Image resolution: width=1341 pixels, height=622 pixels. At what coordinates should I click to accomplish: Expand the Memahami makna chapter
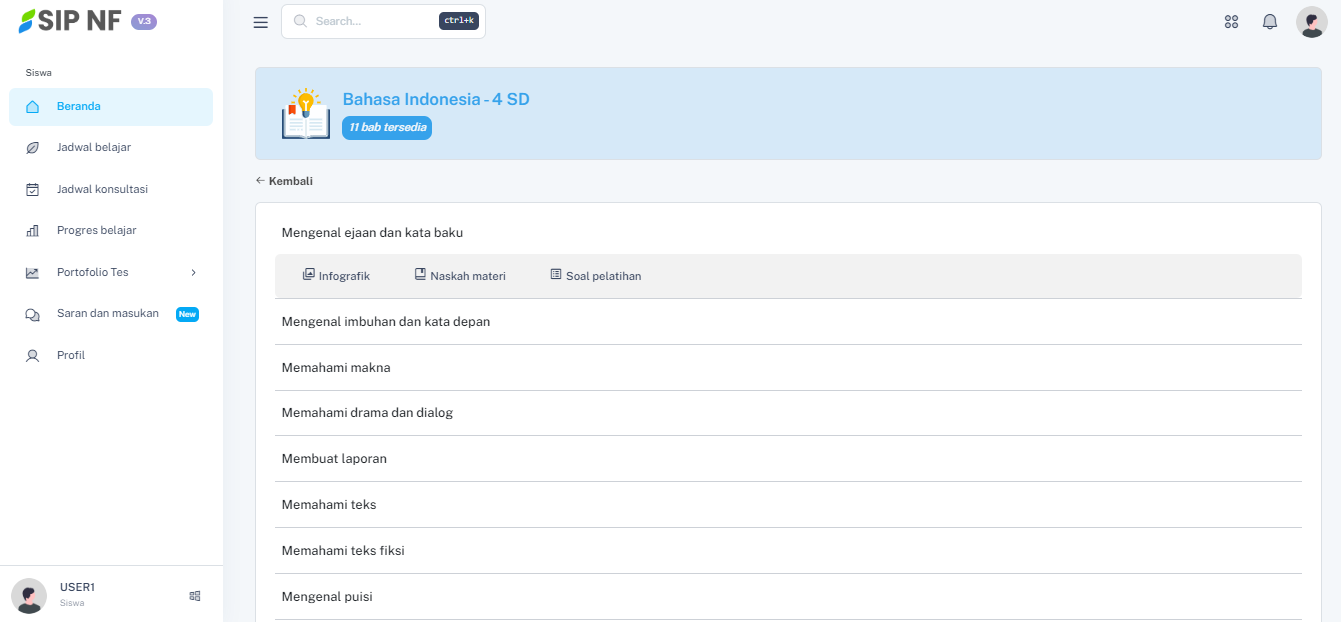tap(336, 368)
